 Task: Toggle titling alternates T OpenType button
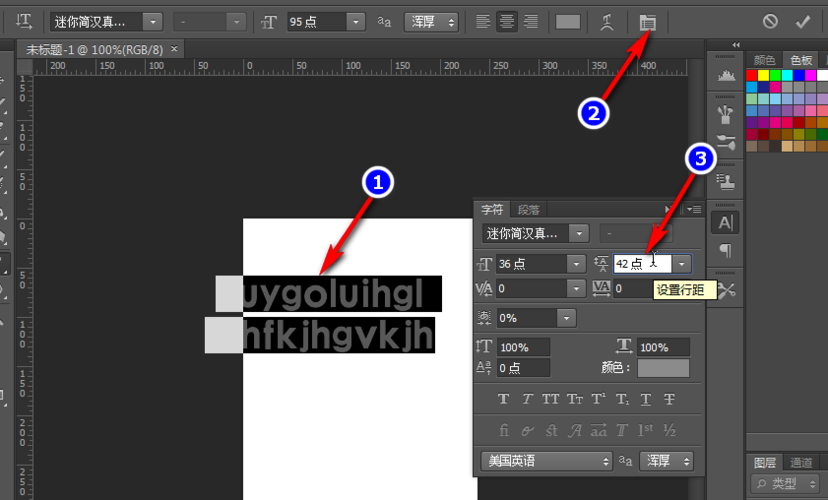tap(622, 430)
